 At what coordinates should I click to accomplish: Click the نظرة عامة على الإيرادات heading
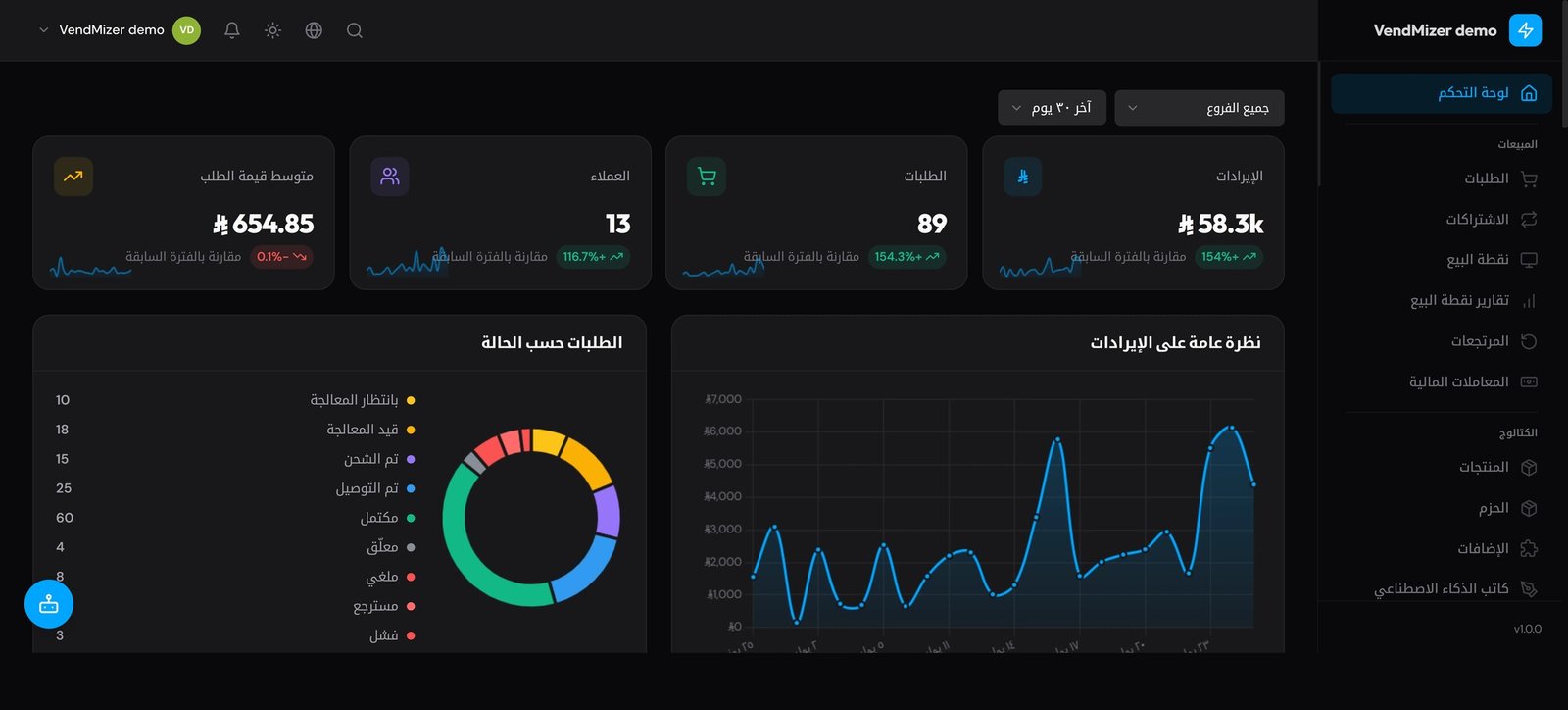(x=1175, y=342)
